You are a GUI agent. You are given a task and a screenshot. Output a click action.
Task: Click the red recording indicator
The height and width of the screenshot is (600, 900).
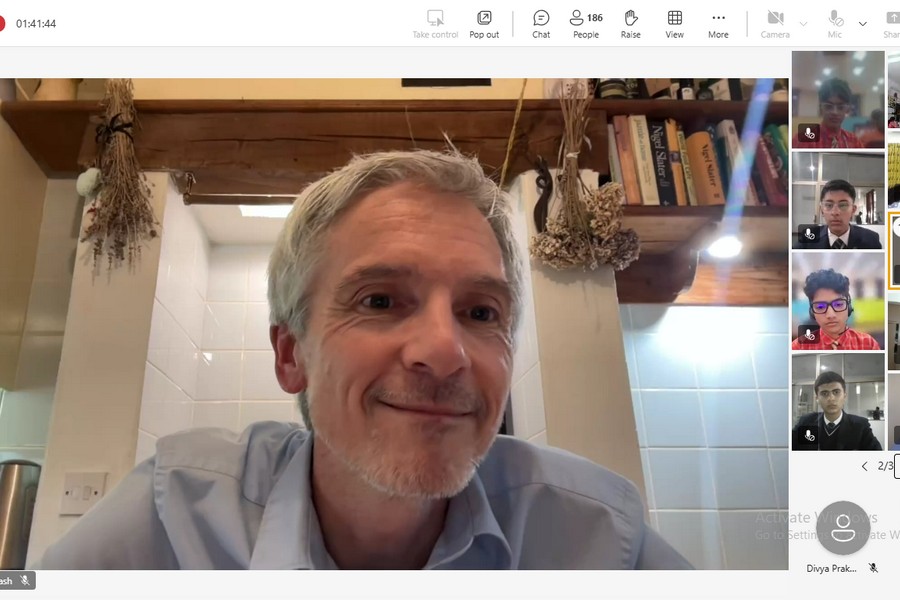1,24
